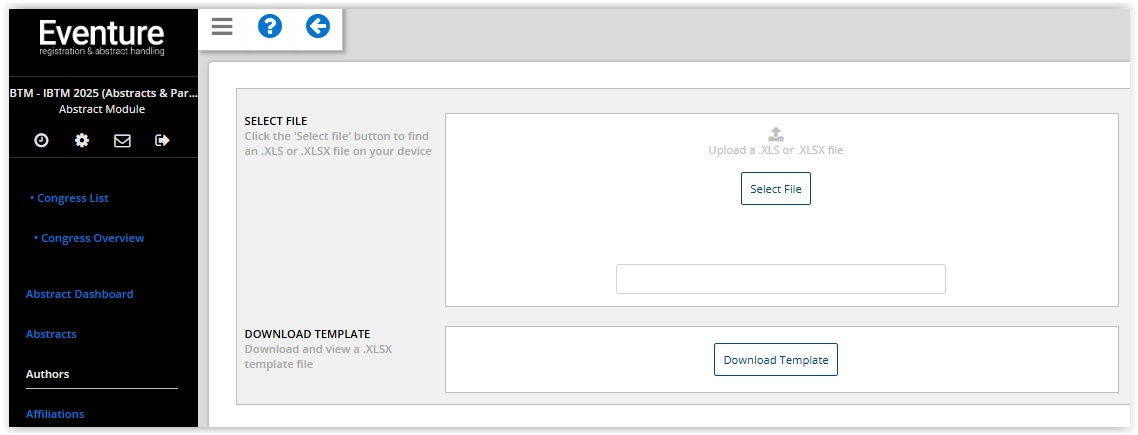This screenshot has height=435, width=1138.
Task: Go to Congress Overview
Action: [x=92, y=238]
